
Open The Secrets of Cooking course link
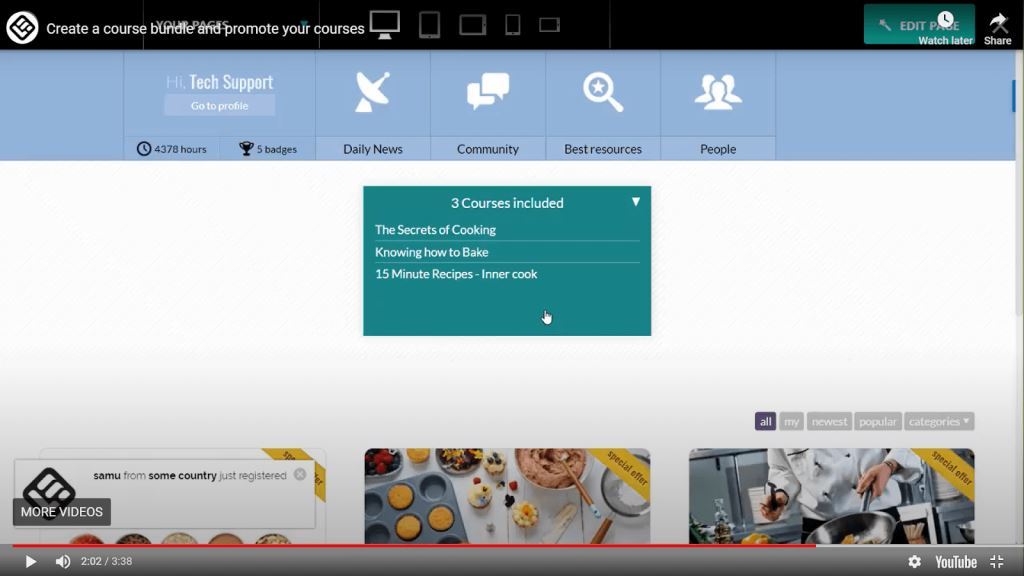435,230
